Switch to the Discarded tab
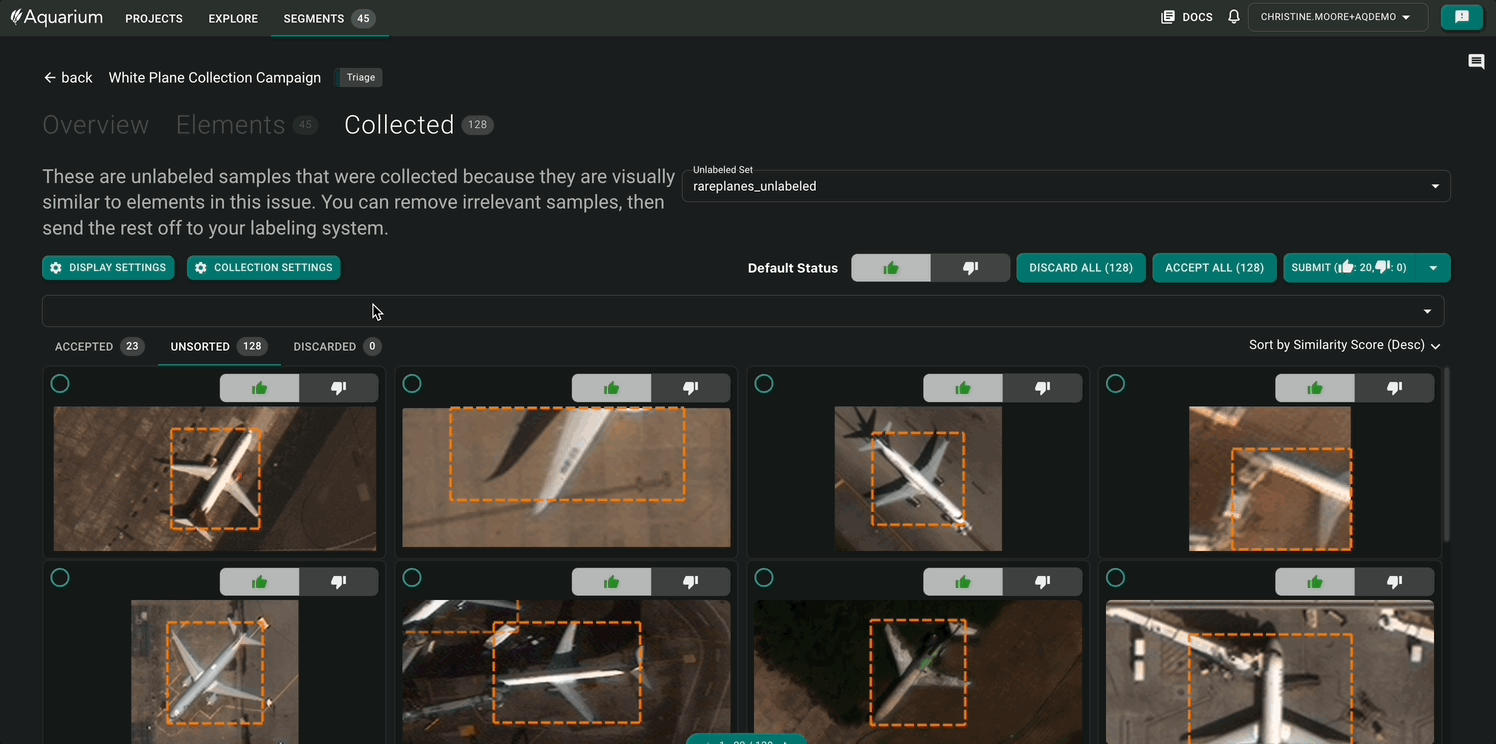The image size is (1496, 744). click(336, 347)
